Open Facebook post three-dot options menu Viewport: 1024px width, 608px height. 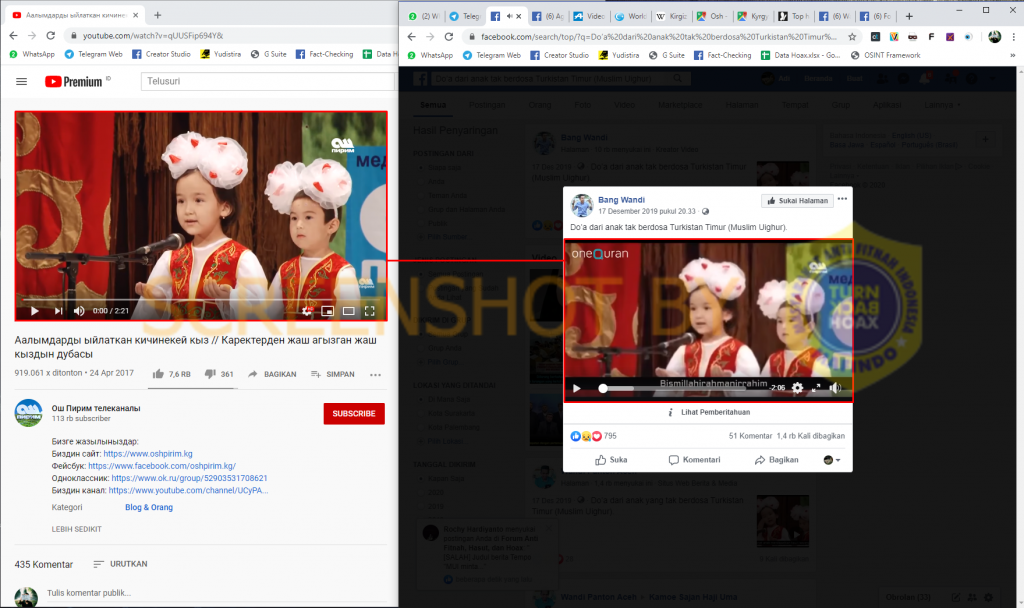[x=842, y=199]
